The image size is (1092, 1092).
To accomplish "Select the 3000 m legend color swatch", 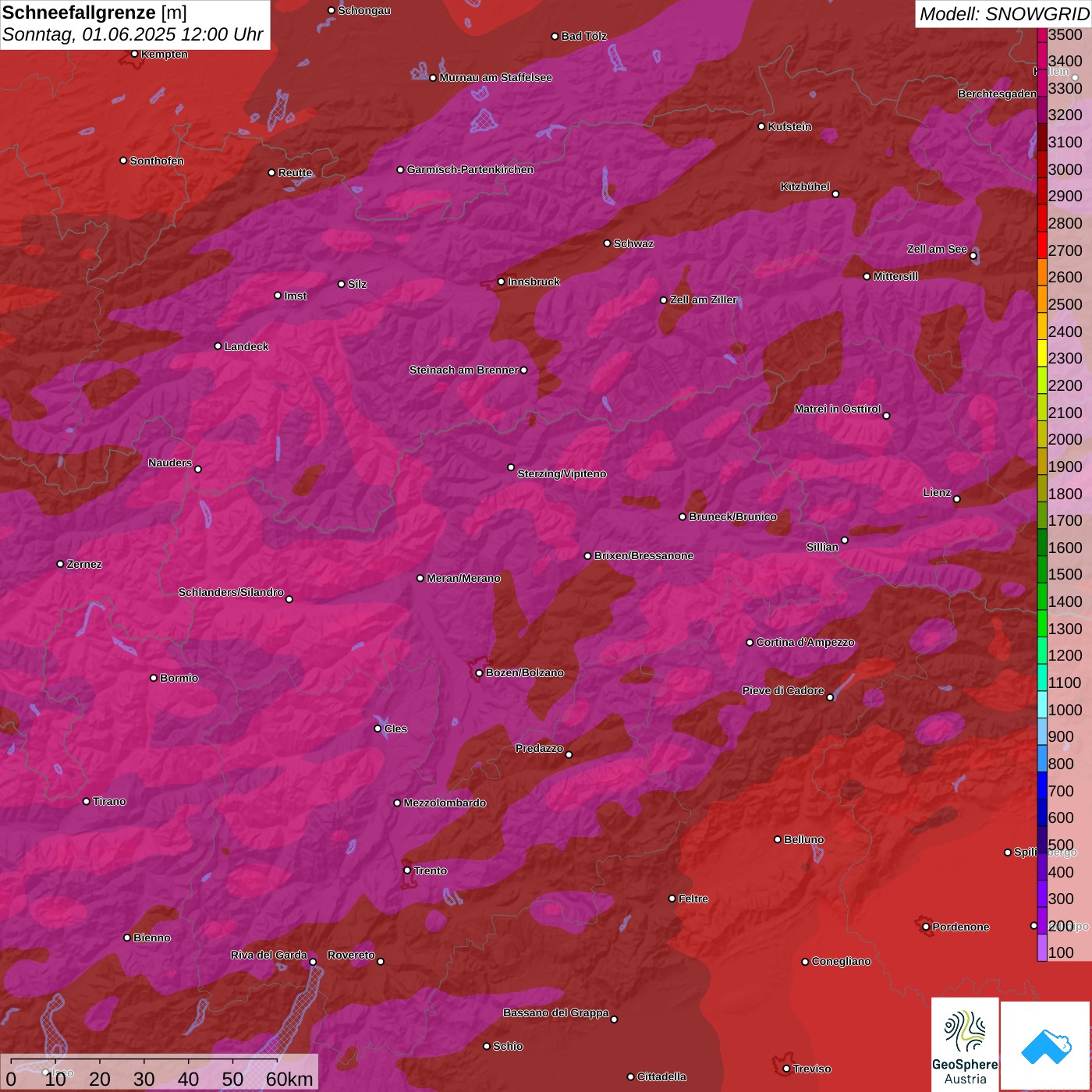I will click(1042, 164).
